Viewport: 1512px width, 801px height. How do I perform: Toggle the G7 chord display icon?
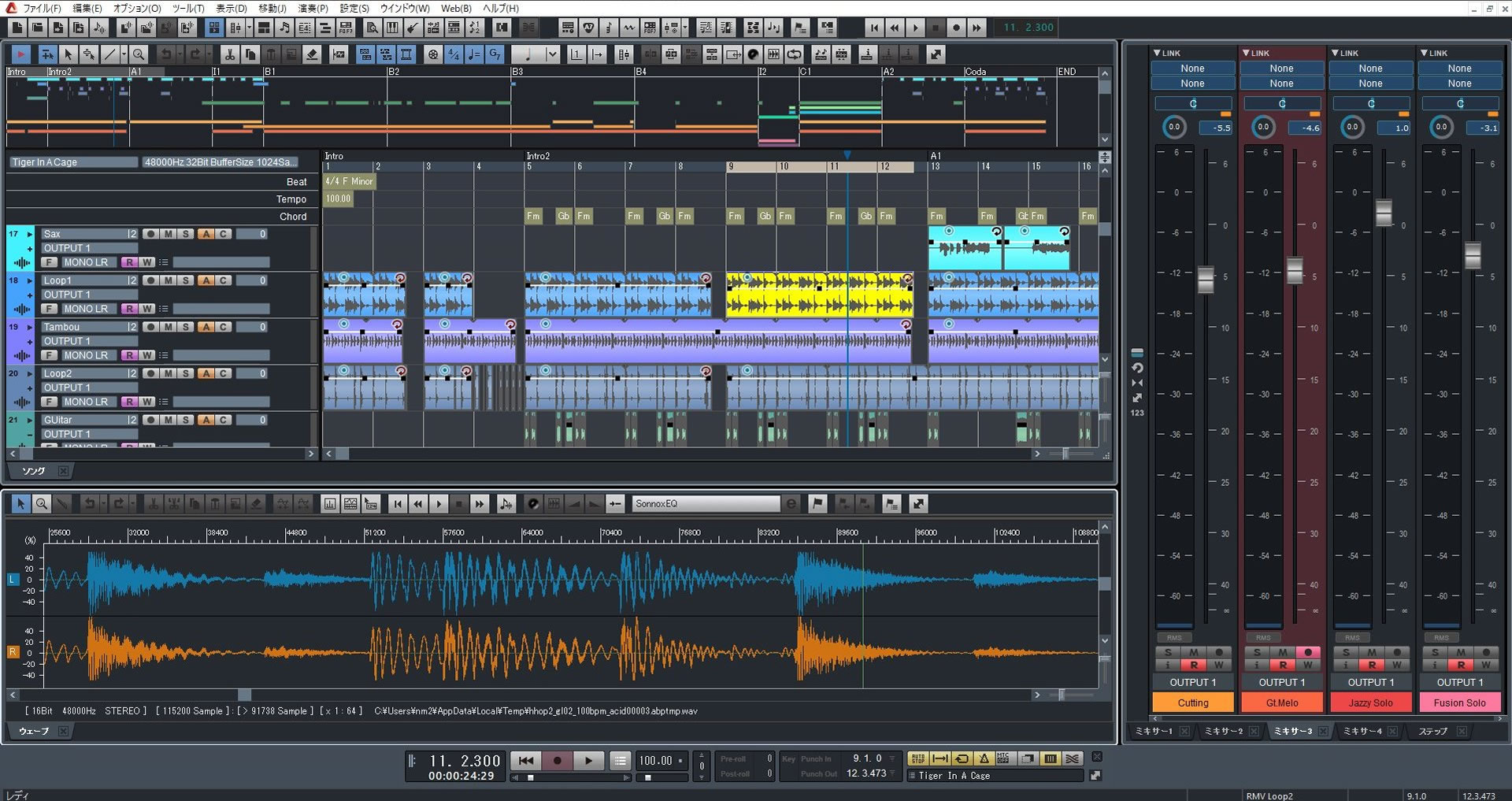pos(495,54)
